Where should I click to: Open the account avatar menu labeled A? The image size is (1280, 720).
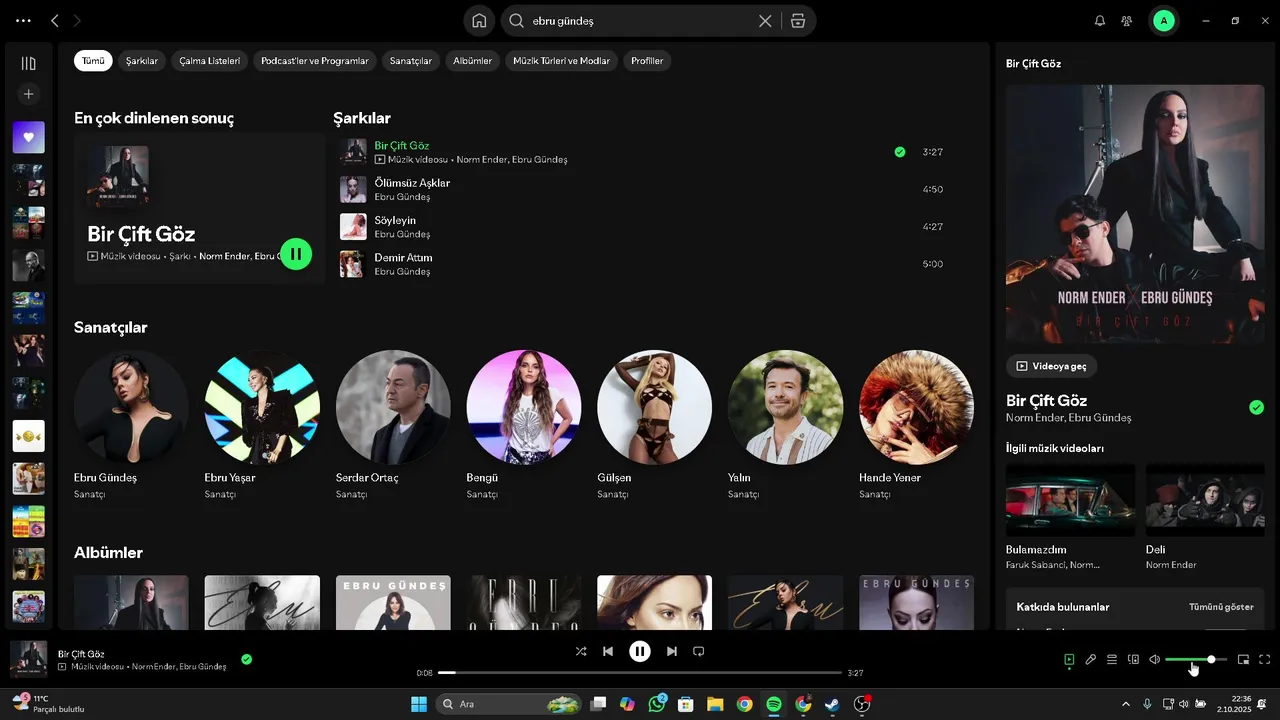point(1163,20)
